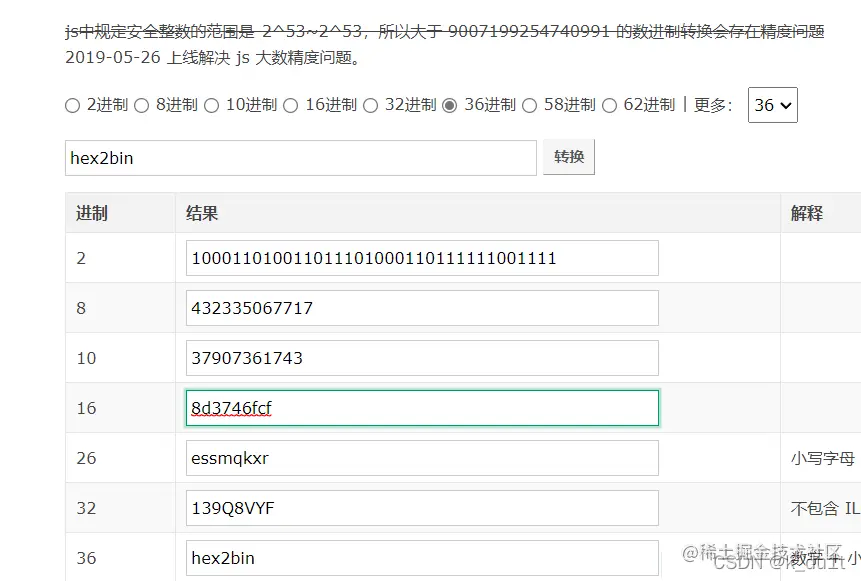This screenshot has height=581, width=861.
Task: Click the base 16 result field 8d3746fcf
Action: click(422, 408)
